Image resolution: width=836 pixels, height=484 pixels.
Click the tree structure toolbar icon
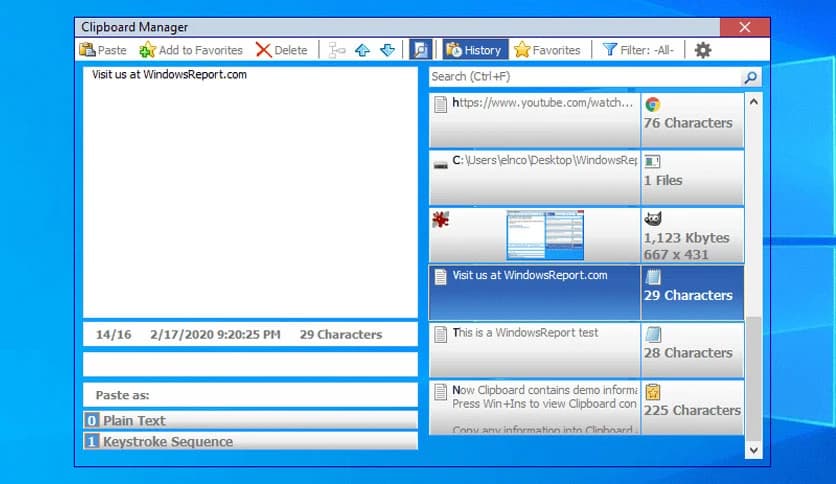click(336, 50)
